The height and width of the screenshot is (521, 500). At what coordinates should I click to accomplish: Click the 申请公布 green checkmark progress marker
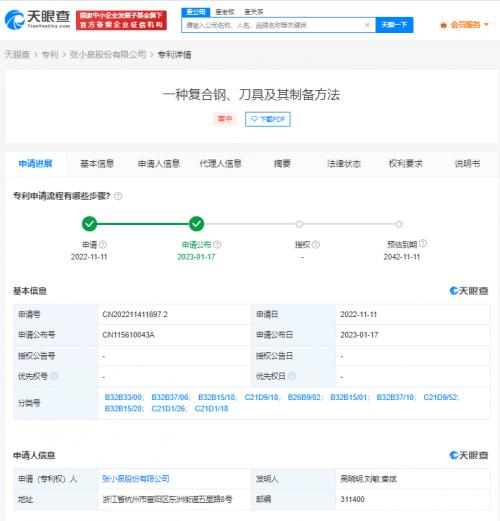[196, 224]
